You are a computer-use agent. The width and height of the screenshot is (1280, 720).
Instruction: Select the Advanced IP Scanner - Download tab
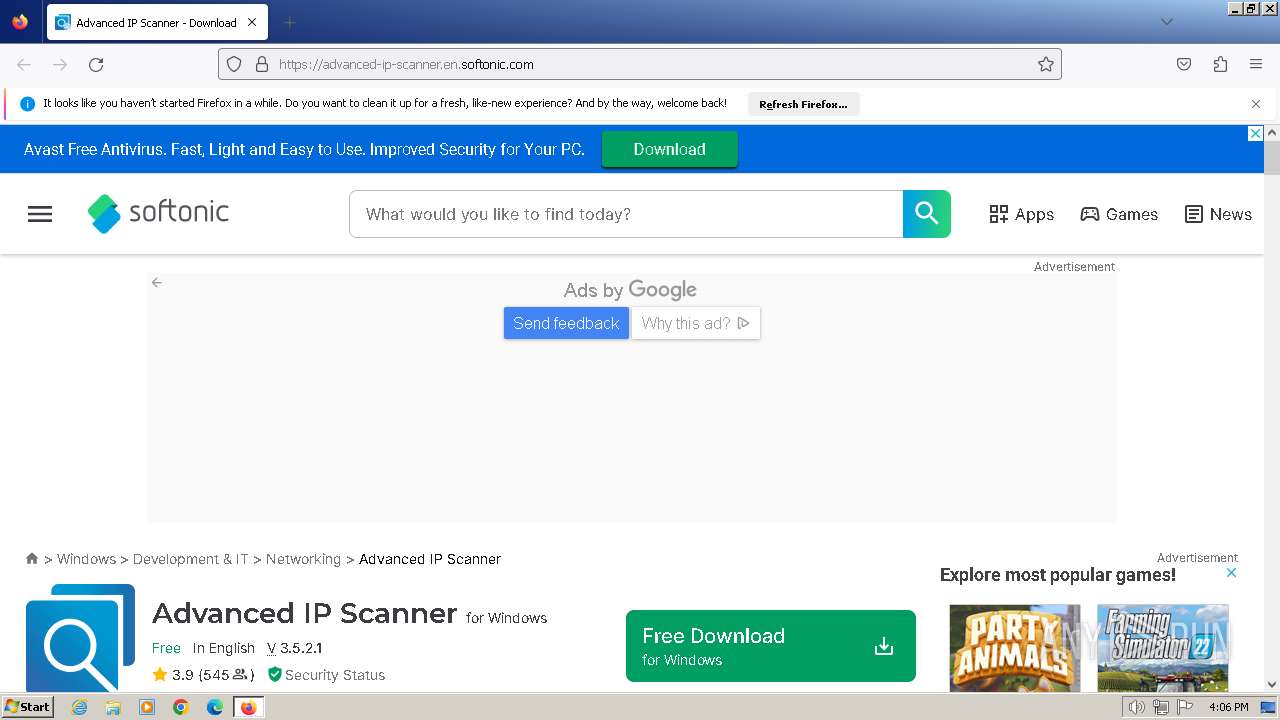coord(157,22)
